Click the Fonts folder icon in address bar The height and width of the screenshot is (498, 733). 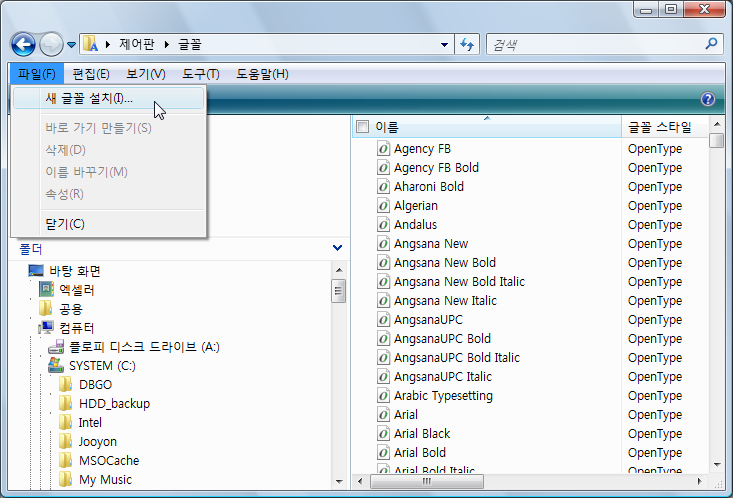pos(90,44)
